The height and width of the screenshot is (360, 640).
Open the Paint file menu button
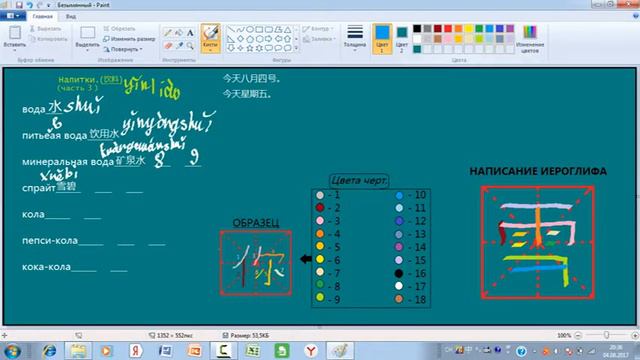point(13,16)
